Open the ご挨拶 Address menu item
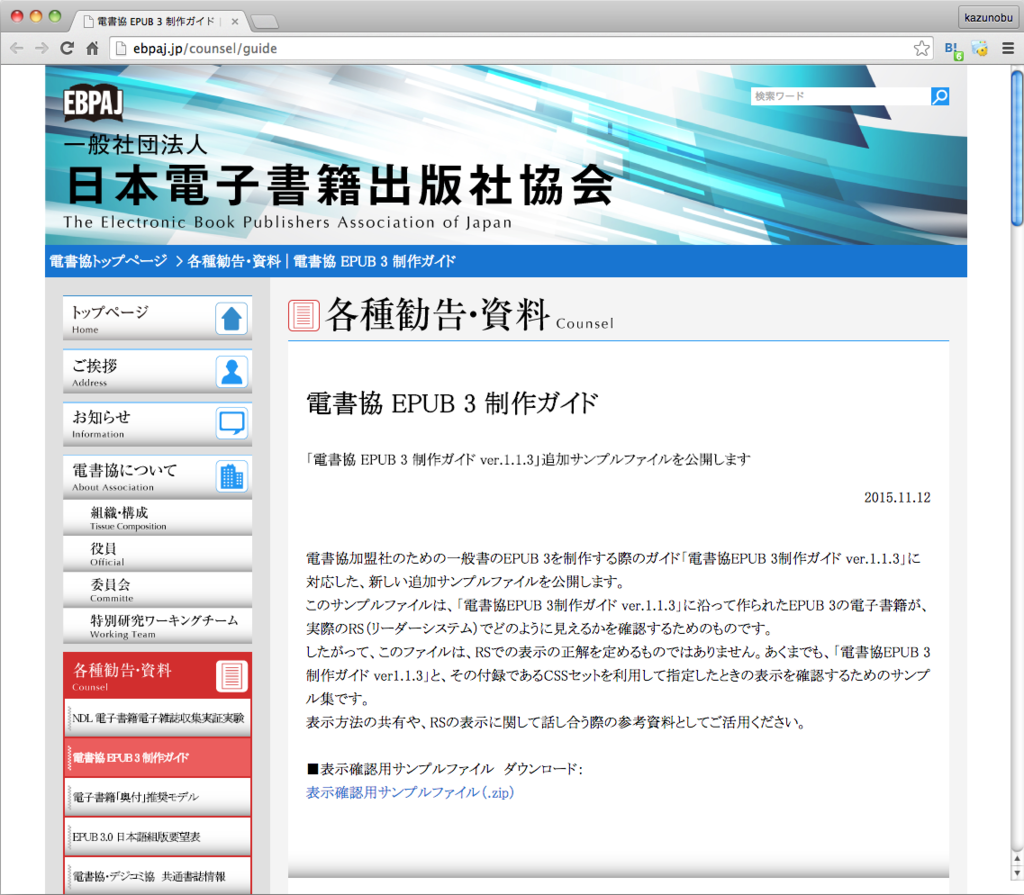 point(157,371)
